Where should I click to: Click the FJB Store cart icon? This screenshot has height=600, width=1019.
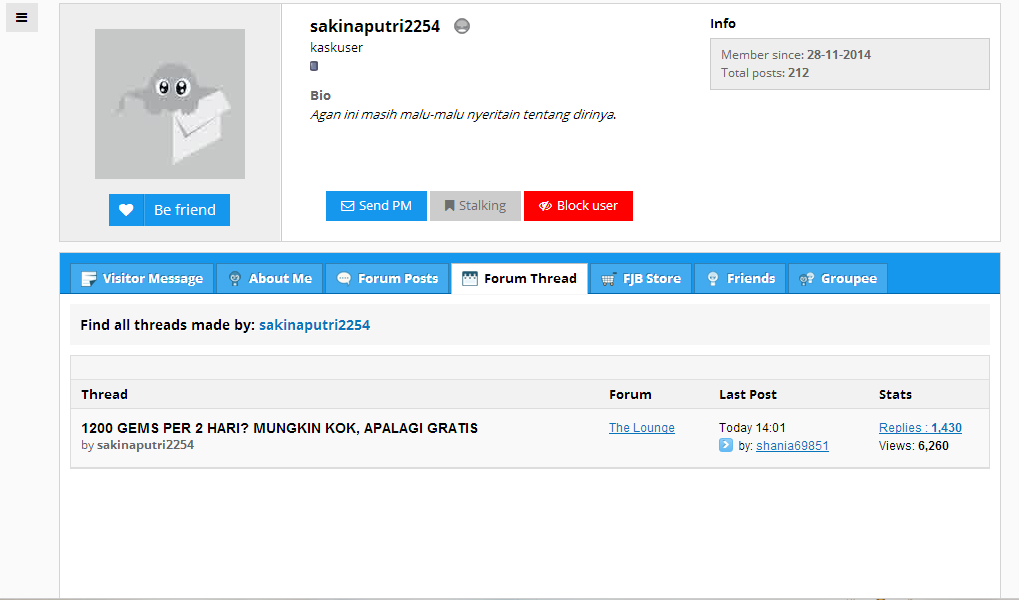point(608,279)
